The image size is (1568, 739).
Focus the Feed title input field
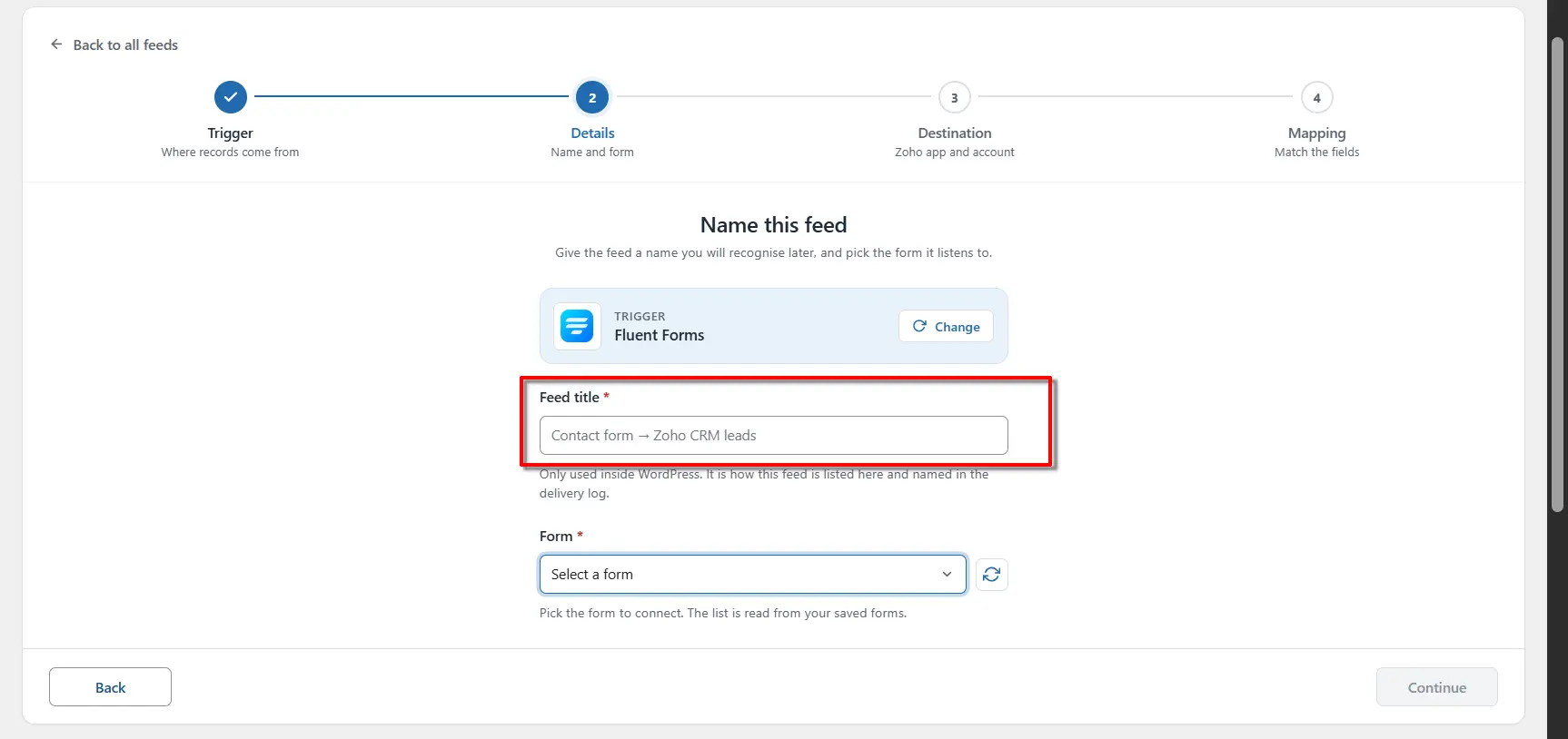pos(773,435)
